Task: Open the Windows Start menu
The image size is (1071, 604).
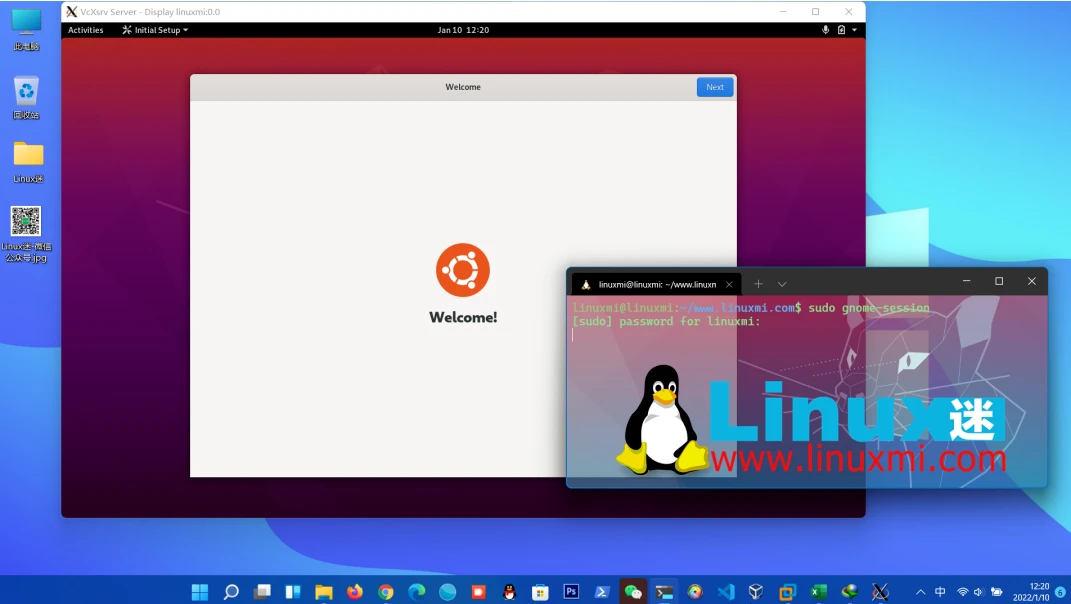Action: point(199,592)
